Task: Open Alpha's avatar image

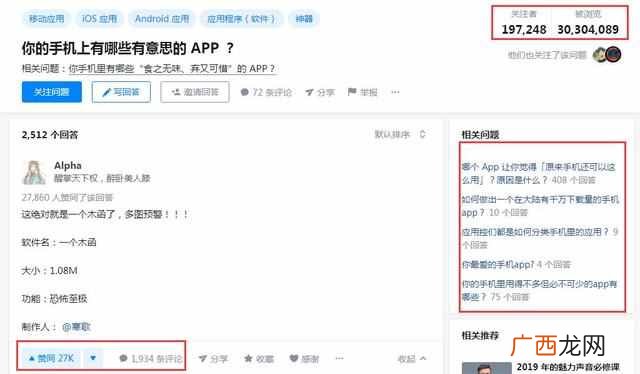Action: point(34,172)
